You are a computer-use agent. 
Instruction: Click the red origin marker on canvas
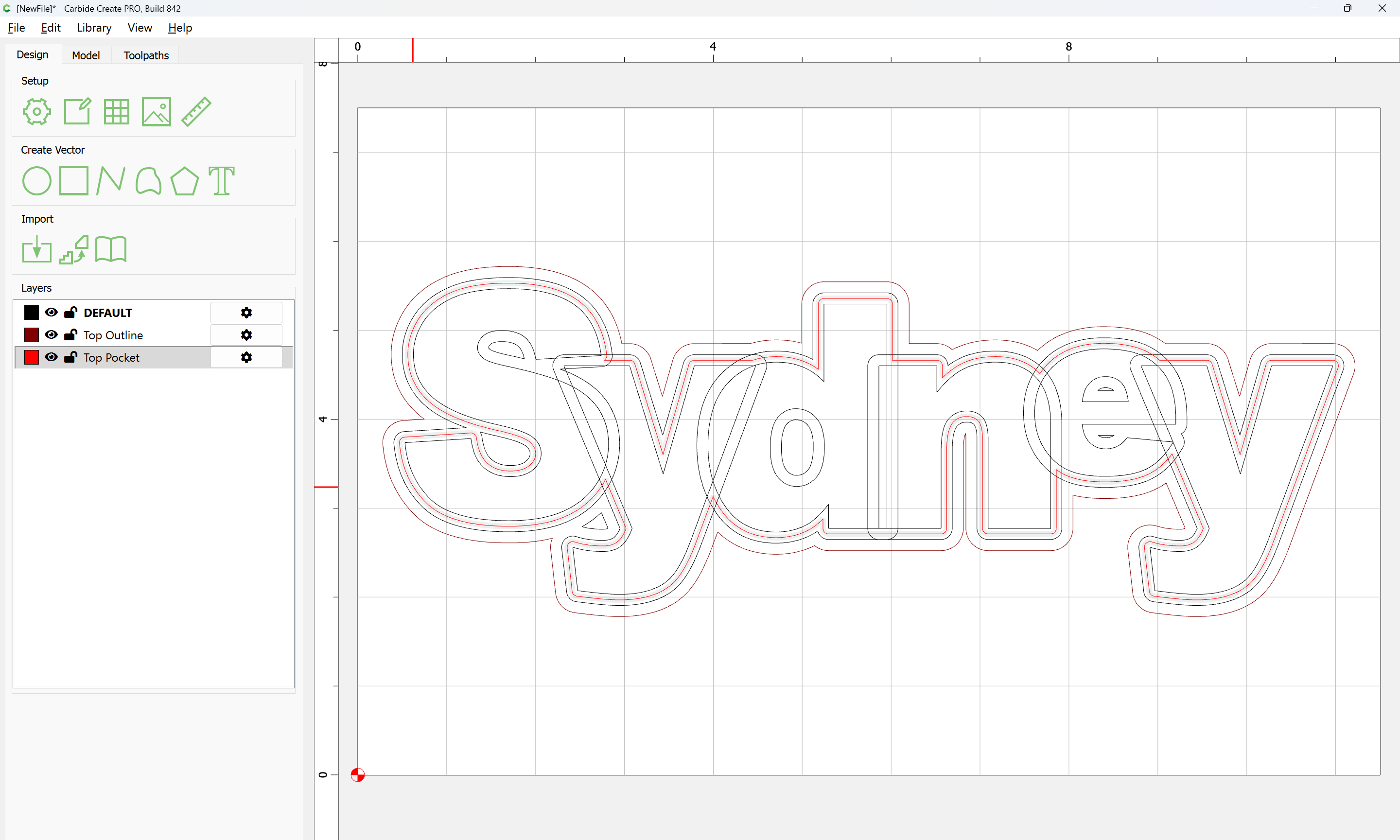point(358,775)
